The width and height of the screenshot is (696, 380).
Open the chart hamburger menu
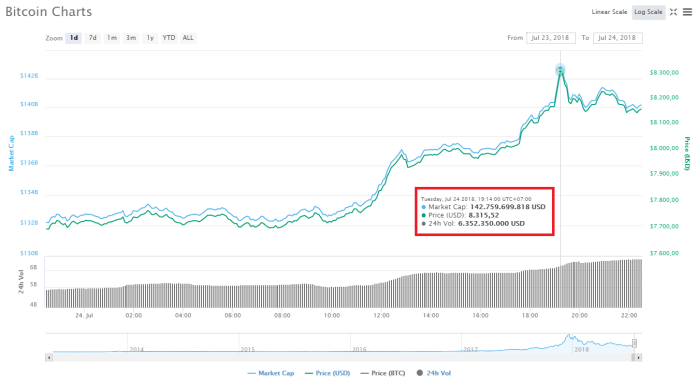tap(687, 12)
